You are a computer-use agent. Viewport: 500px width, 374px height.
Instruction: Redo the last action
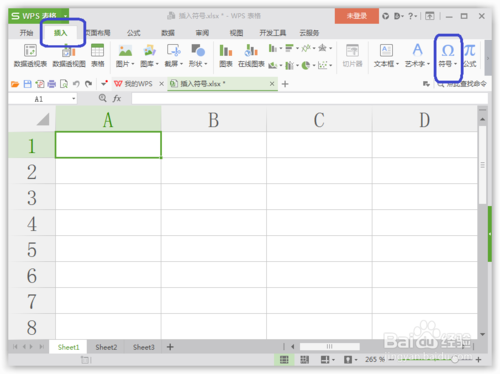[88, 84]
